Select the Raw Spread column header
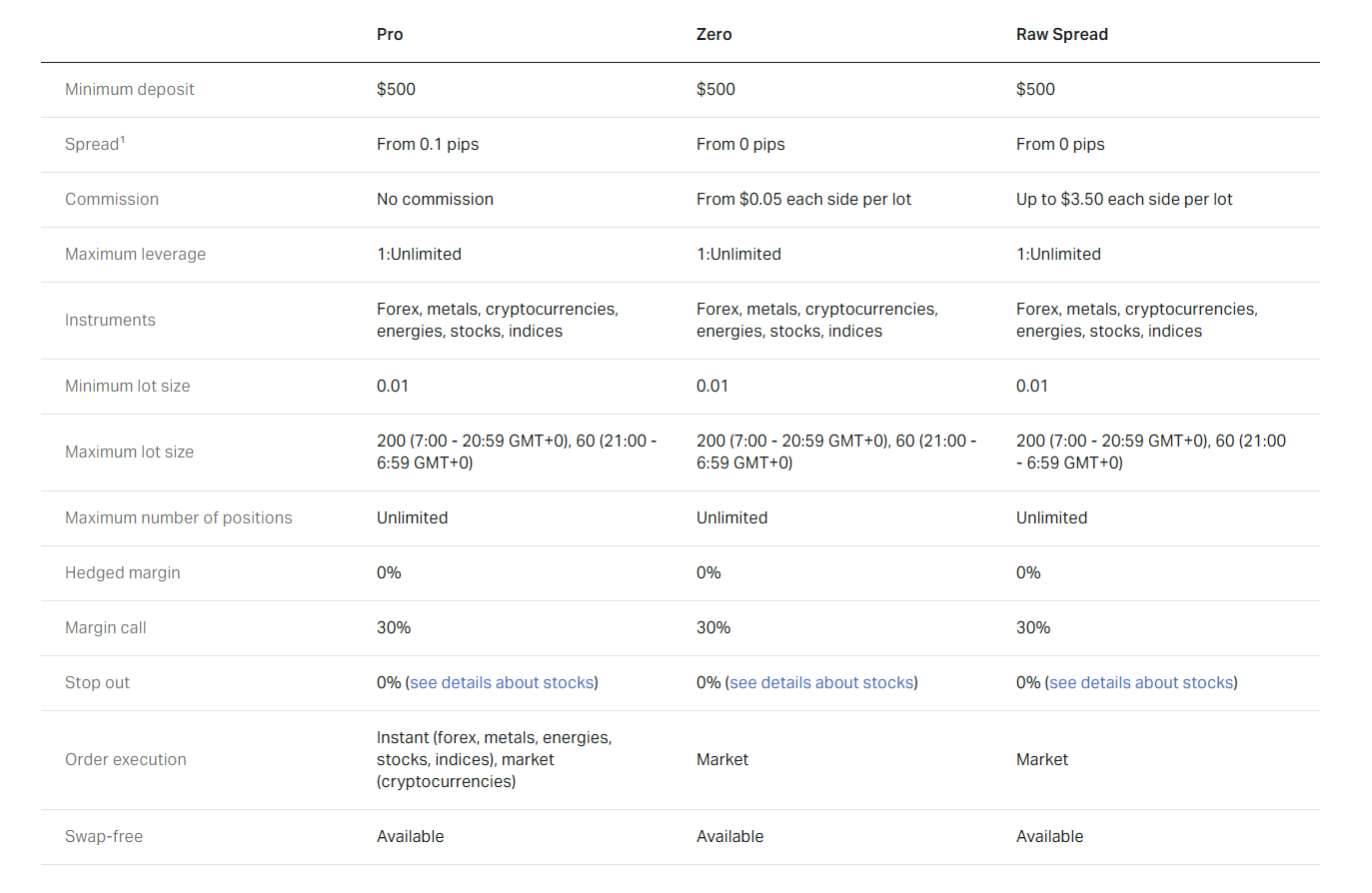The width and height of the screenshot is (1372, 893). tap(1061, 34)
